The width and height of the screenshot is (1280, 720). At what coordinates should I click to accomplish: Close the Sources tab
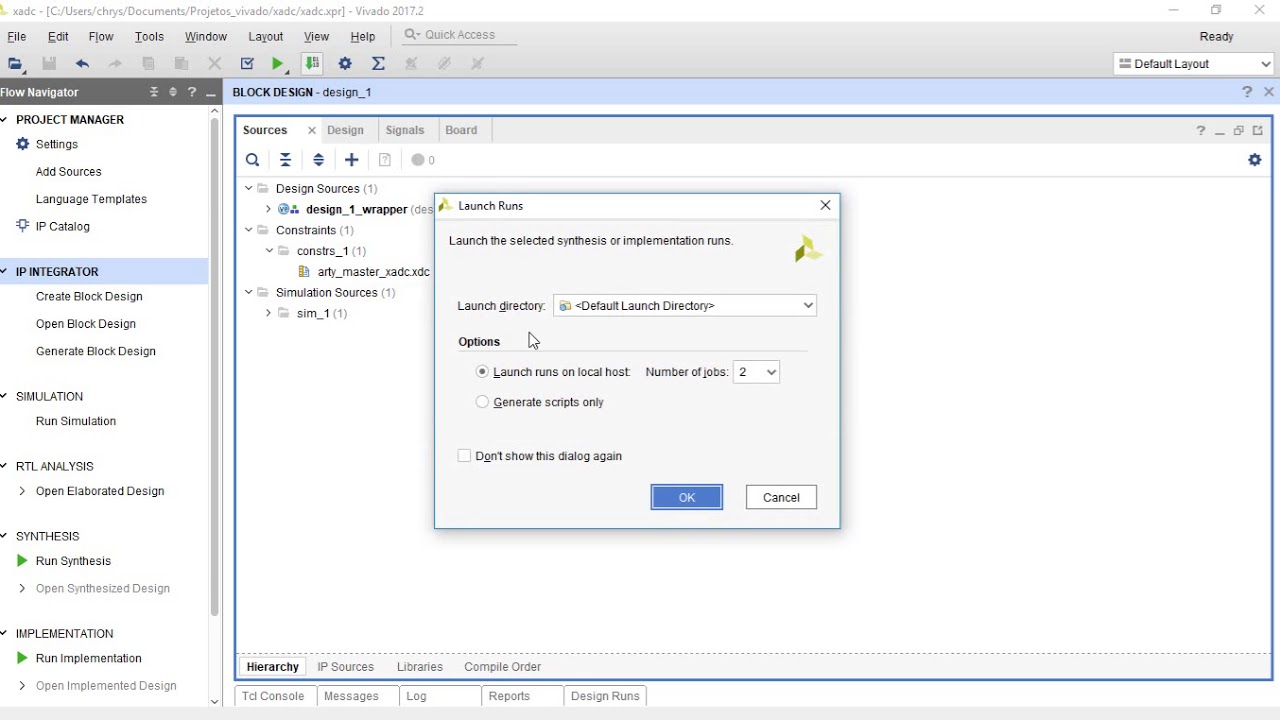(x=312, y=130)
